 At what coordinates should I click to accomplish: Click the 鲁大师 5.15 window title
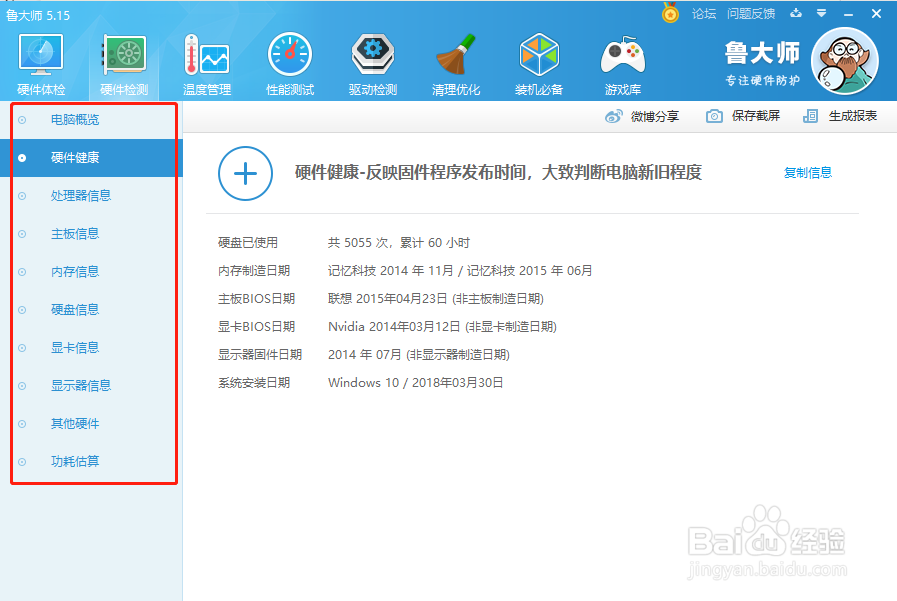(x=38, y=15)
